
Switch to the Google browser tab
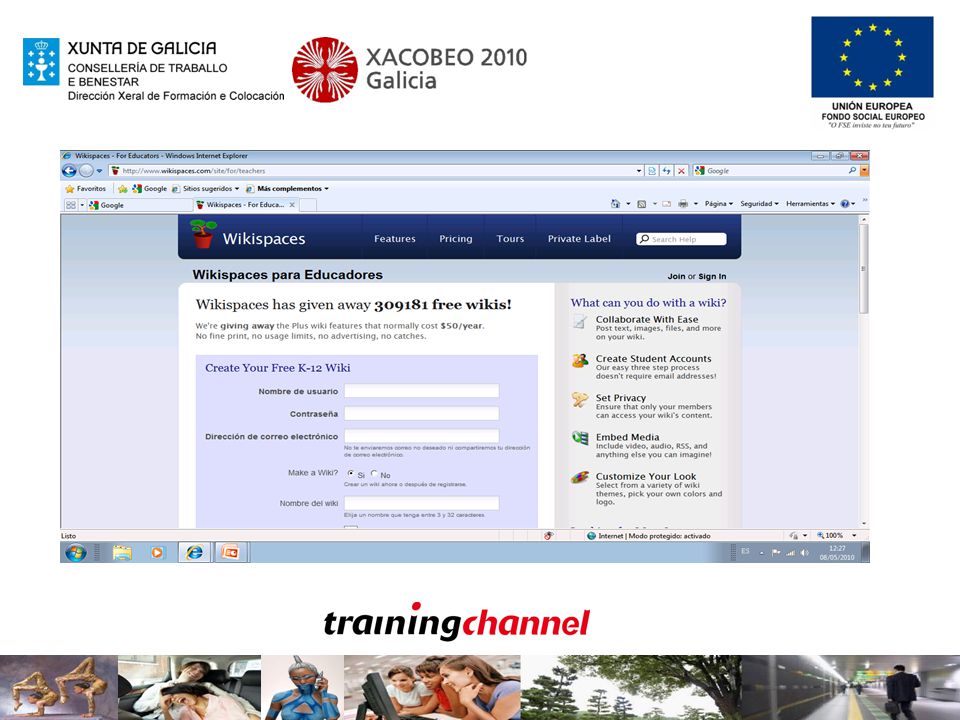pos(140,205)
